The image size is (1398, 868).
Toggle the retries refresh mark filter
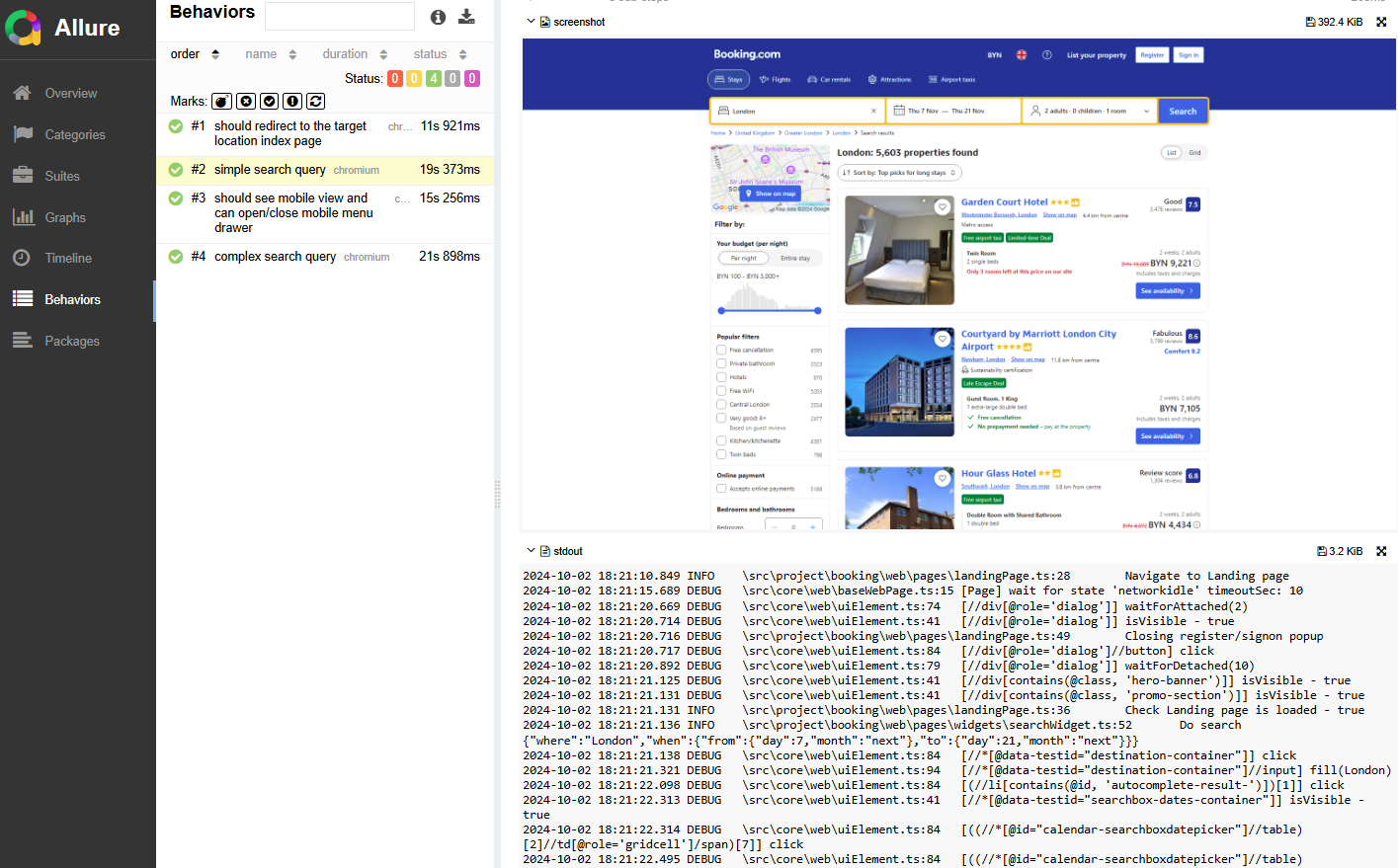(x=315, y=101)
